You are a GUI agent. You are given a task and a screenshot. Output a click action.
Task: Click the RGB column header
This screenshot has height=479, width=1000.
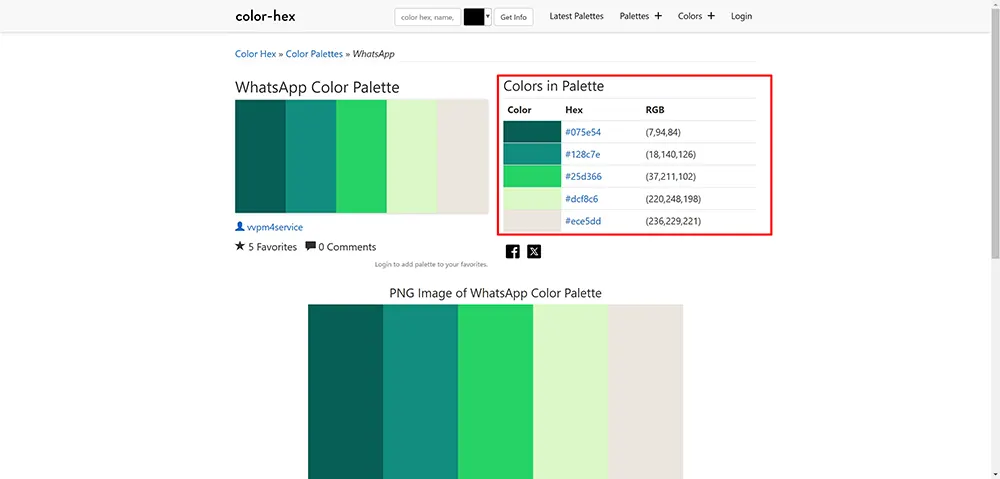(655, 110)
